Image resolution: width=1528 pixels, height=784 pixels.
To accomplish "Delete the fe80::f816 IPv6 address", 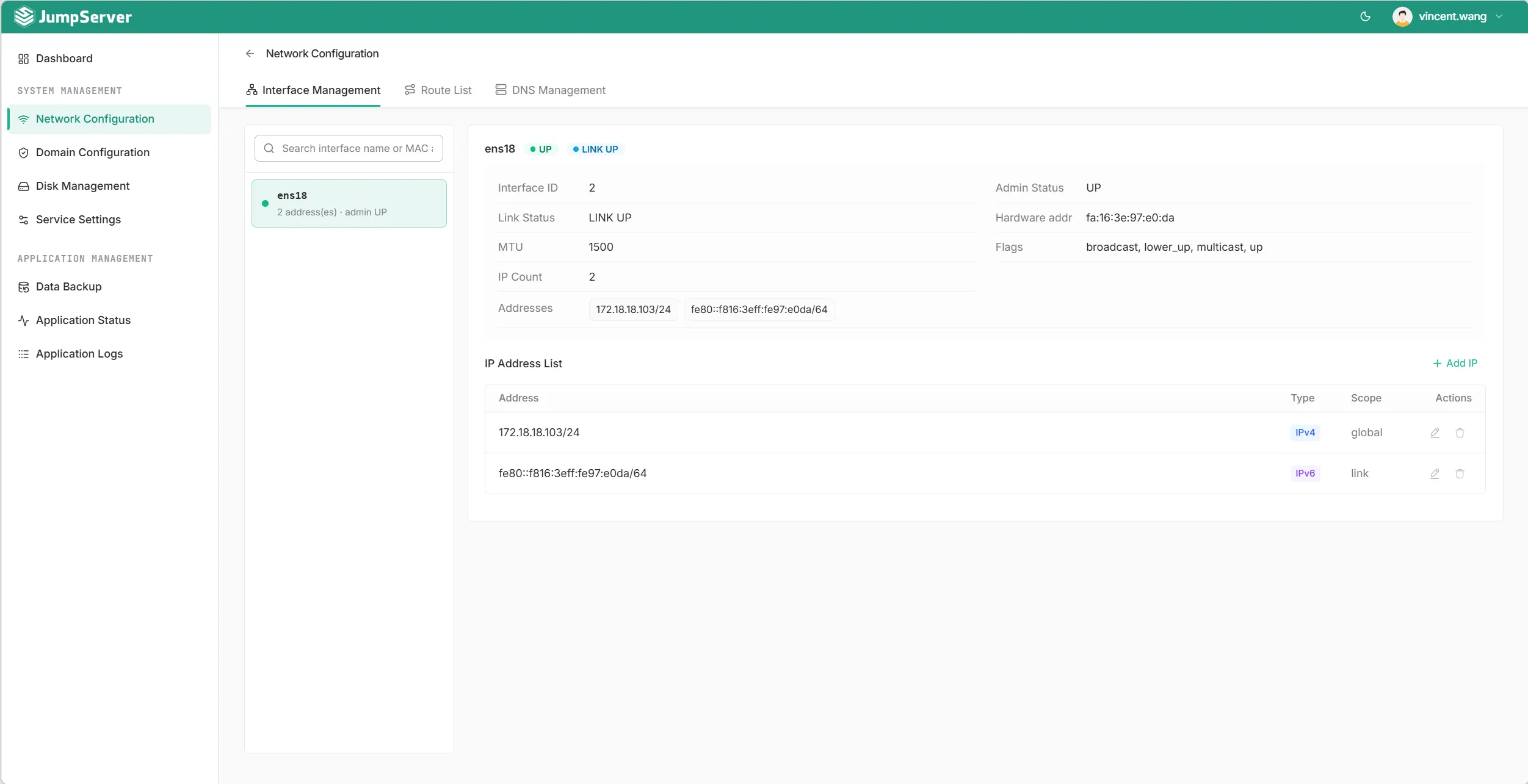I will point(1460,473).
